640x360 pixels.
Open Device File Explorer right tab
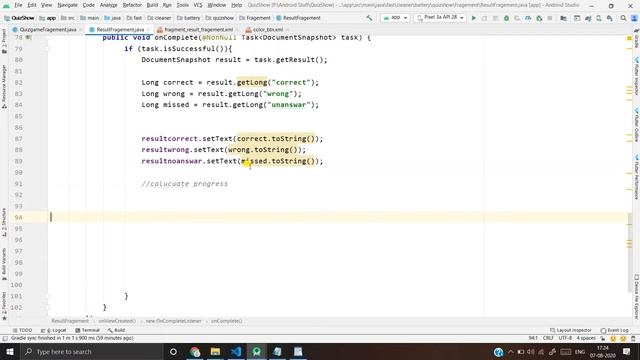636,297
